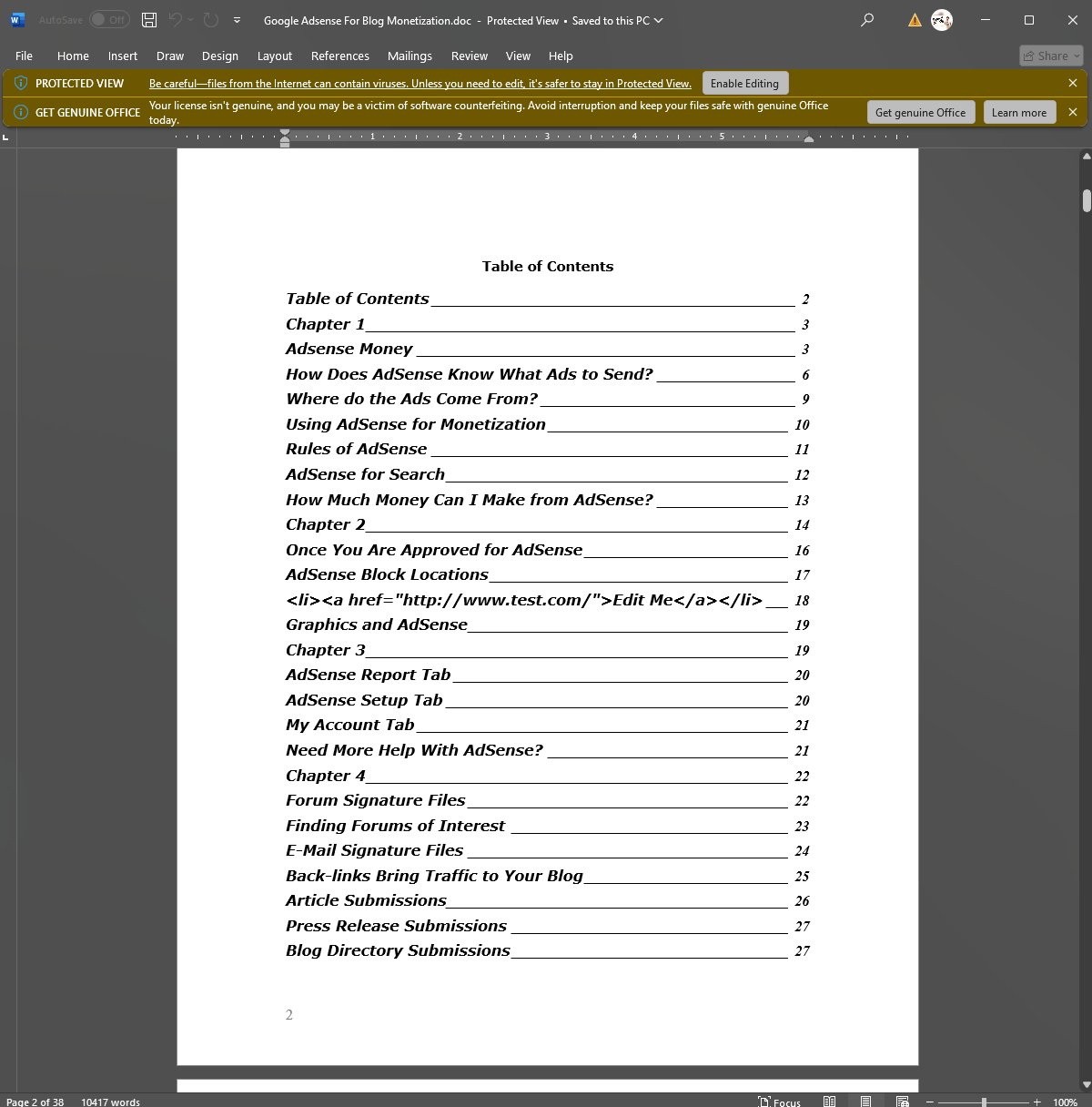Image resolution: width=1092 pixels, height=1107 pixels.
Task: Click the Get Genuine Office info icon
Action: point(21,112)
